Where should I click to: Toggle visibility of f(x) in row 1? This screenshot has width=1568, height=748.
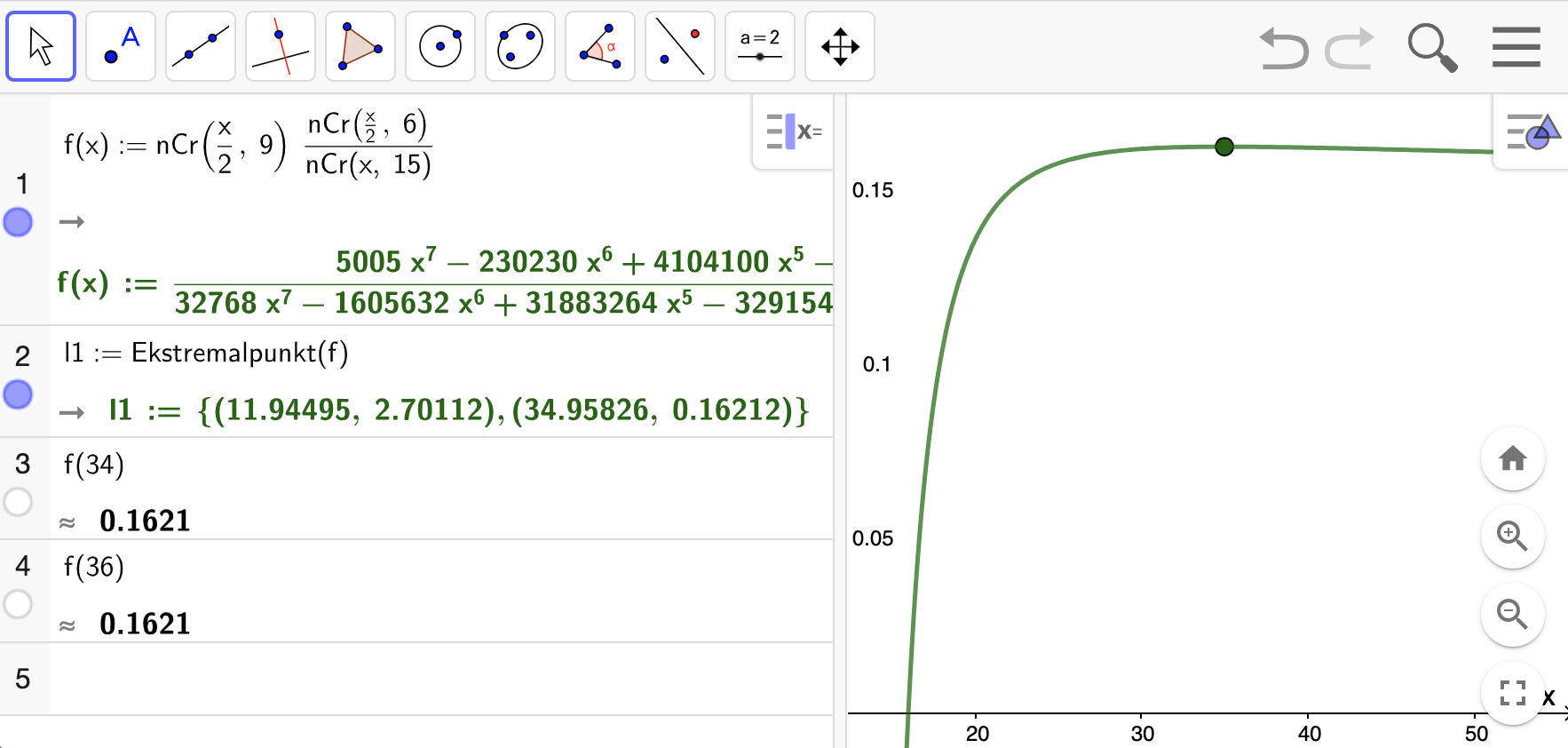[x=18, y=222]
